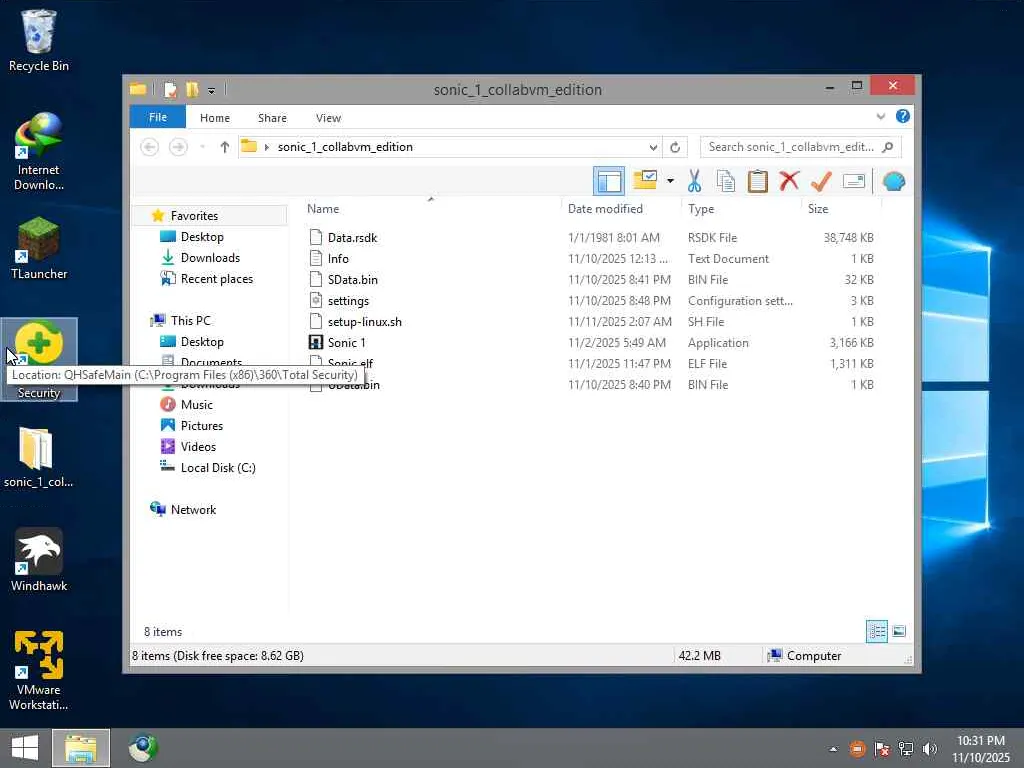Select Favorites in the navigation pane

click(x=194, y=216)
